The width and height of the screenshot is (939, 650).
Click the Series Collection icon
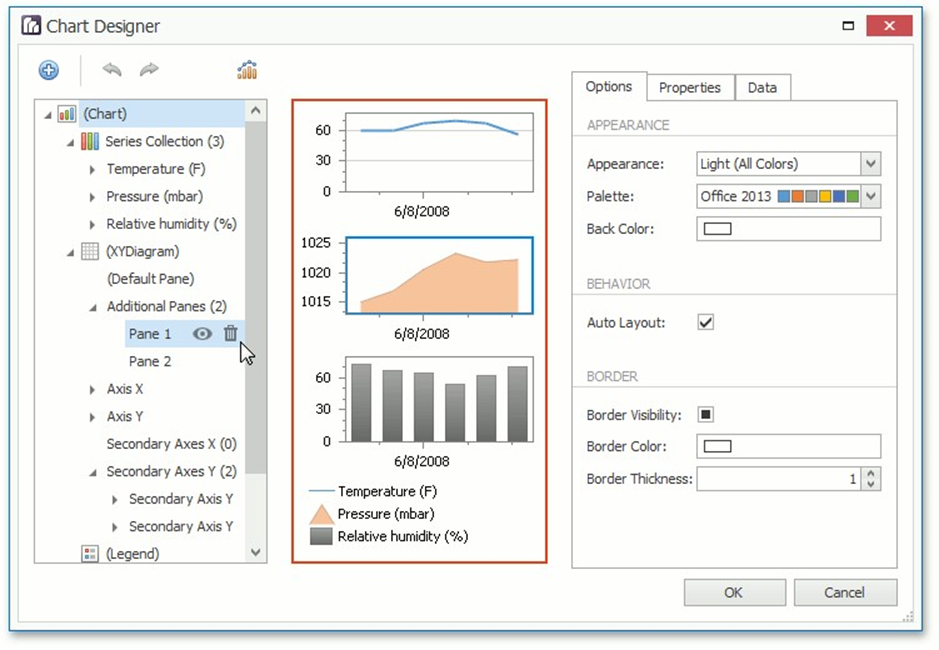90,142
